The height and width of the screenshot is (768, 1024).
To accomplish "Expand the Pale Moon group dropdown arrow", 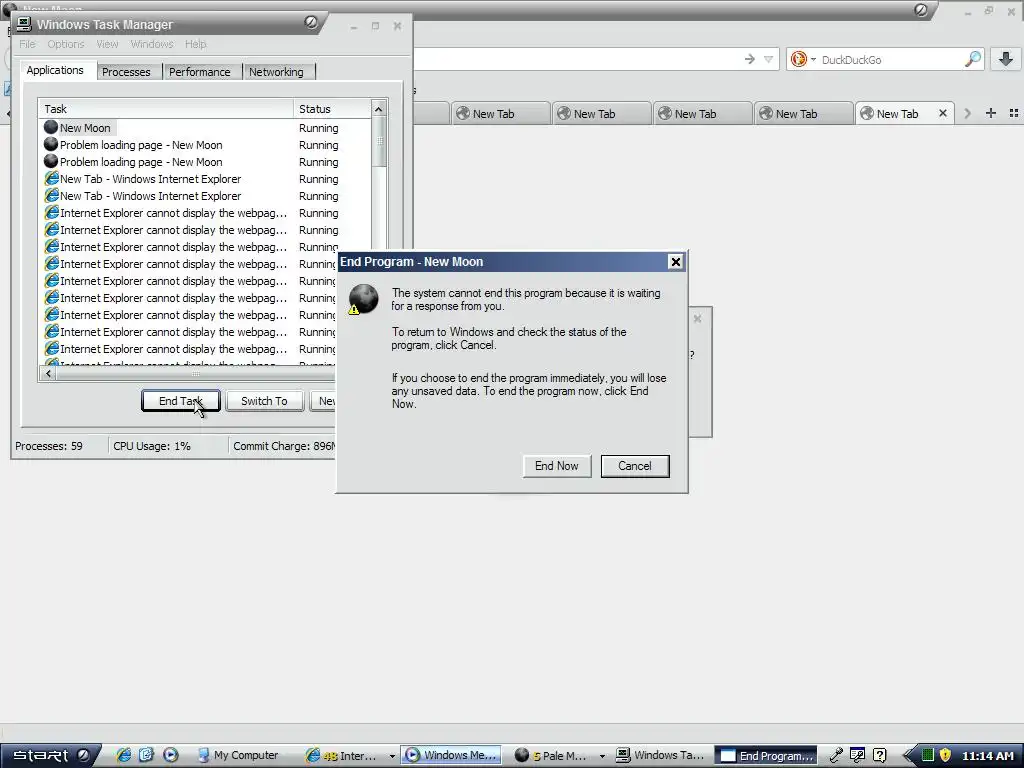I will point(602,756).
